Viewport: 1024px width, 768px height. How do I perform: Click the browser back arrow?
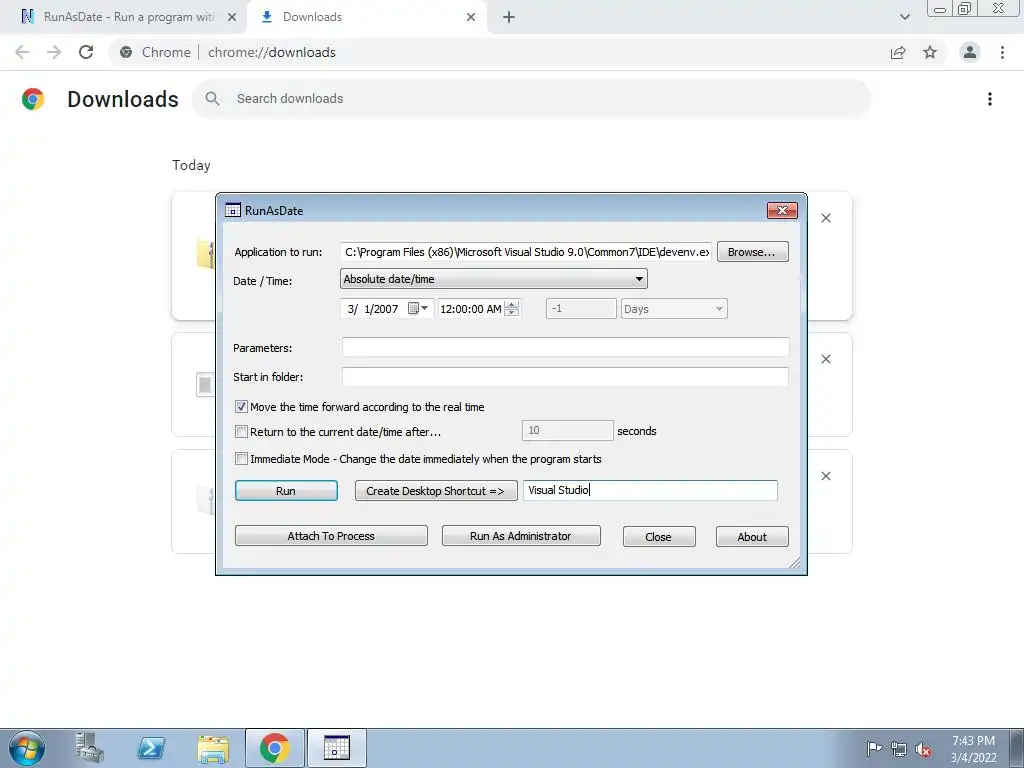point(22,52)
